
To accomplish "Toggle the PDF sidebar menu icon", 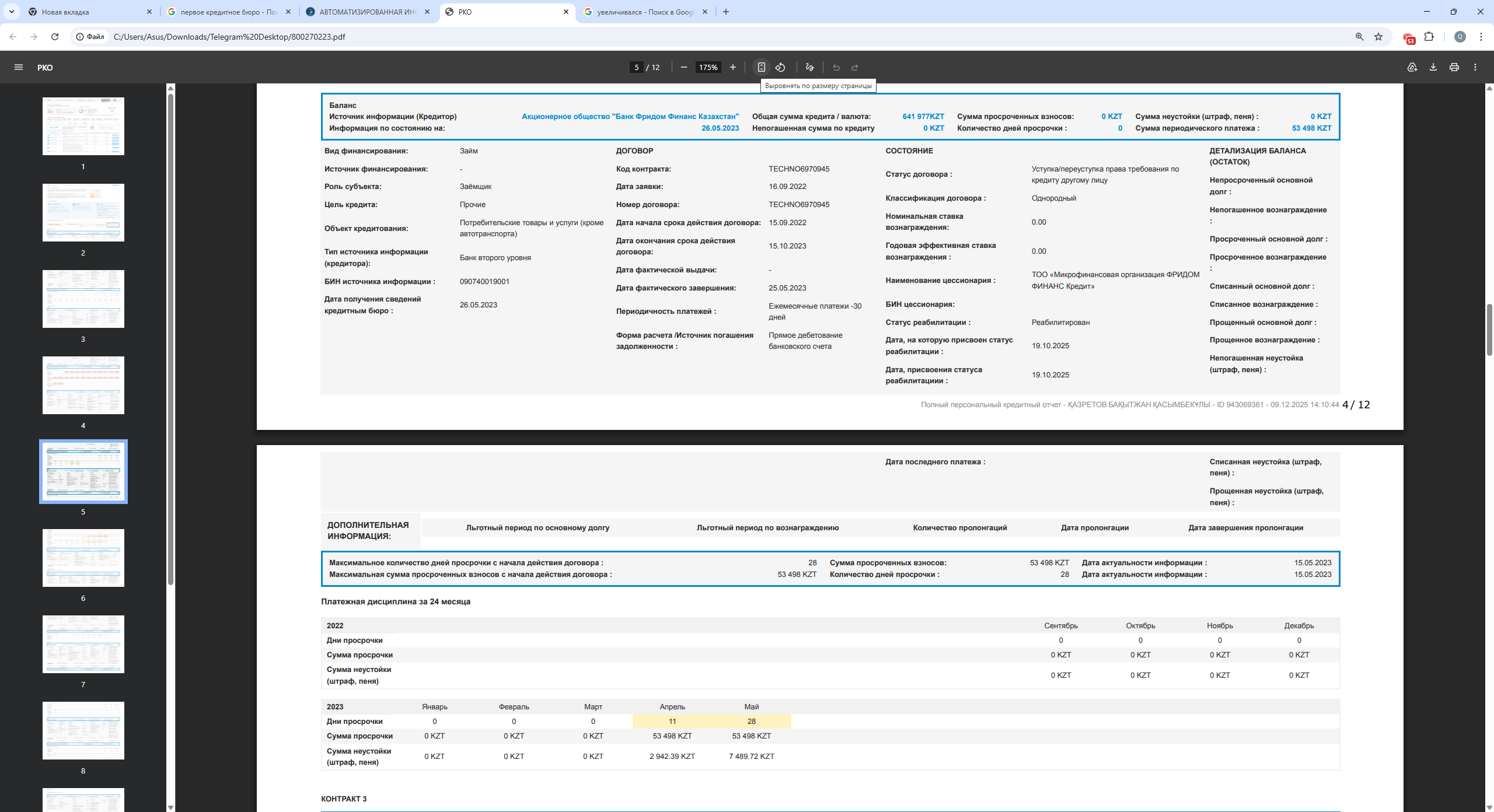I will (x=19, y=67).
